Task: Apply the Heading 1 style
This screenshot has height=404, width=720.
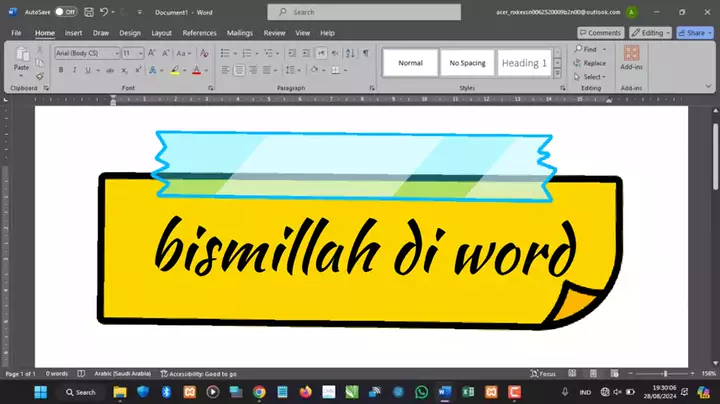Action: tap(524, 63)
